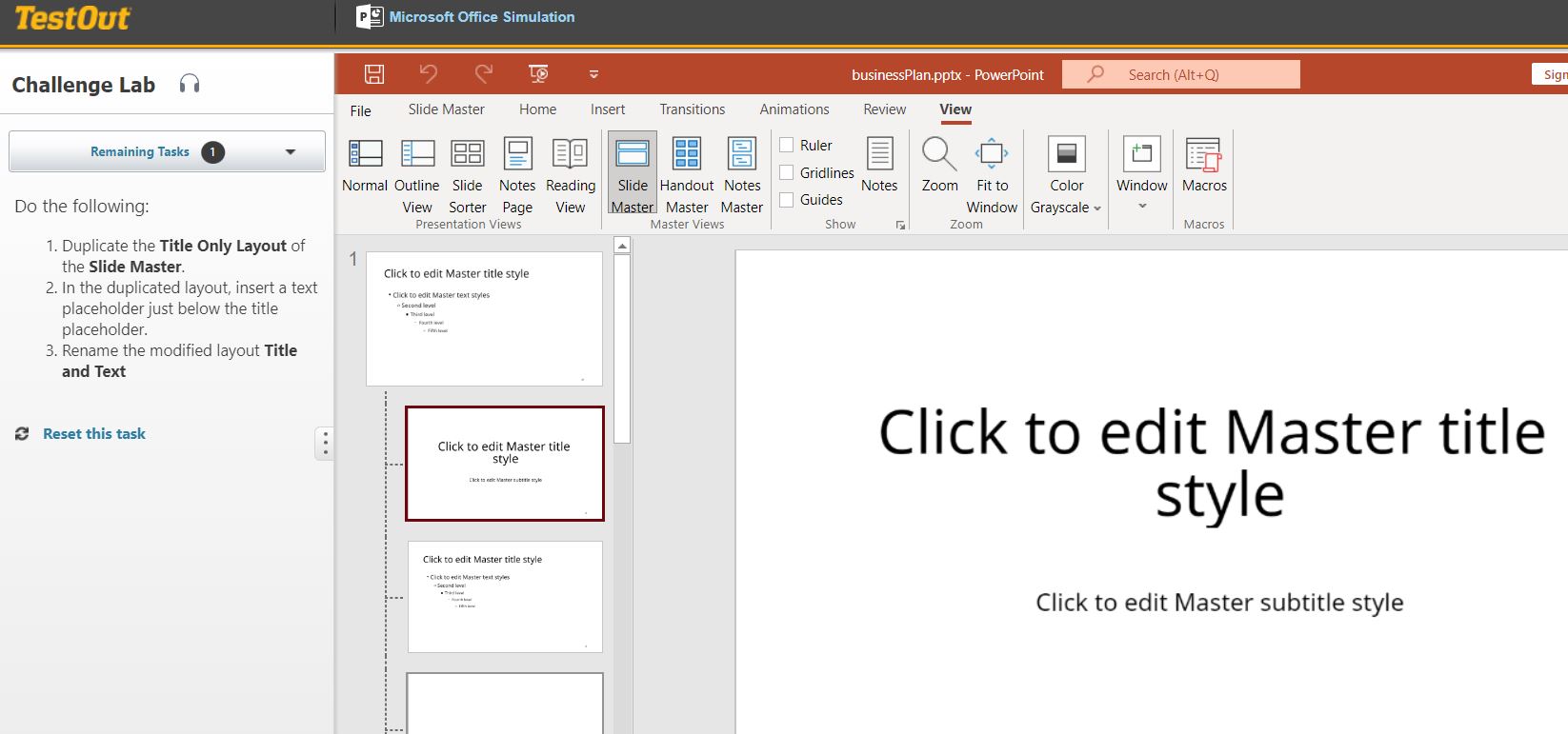Click Fit to Window

click(992, 174)
